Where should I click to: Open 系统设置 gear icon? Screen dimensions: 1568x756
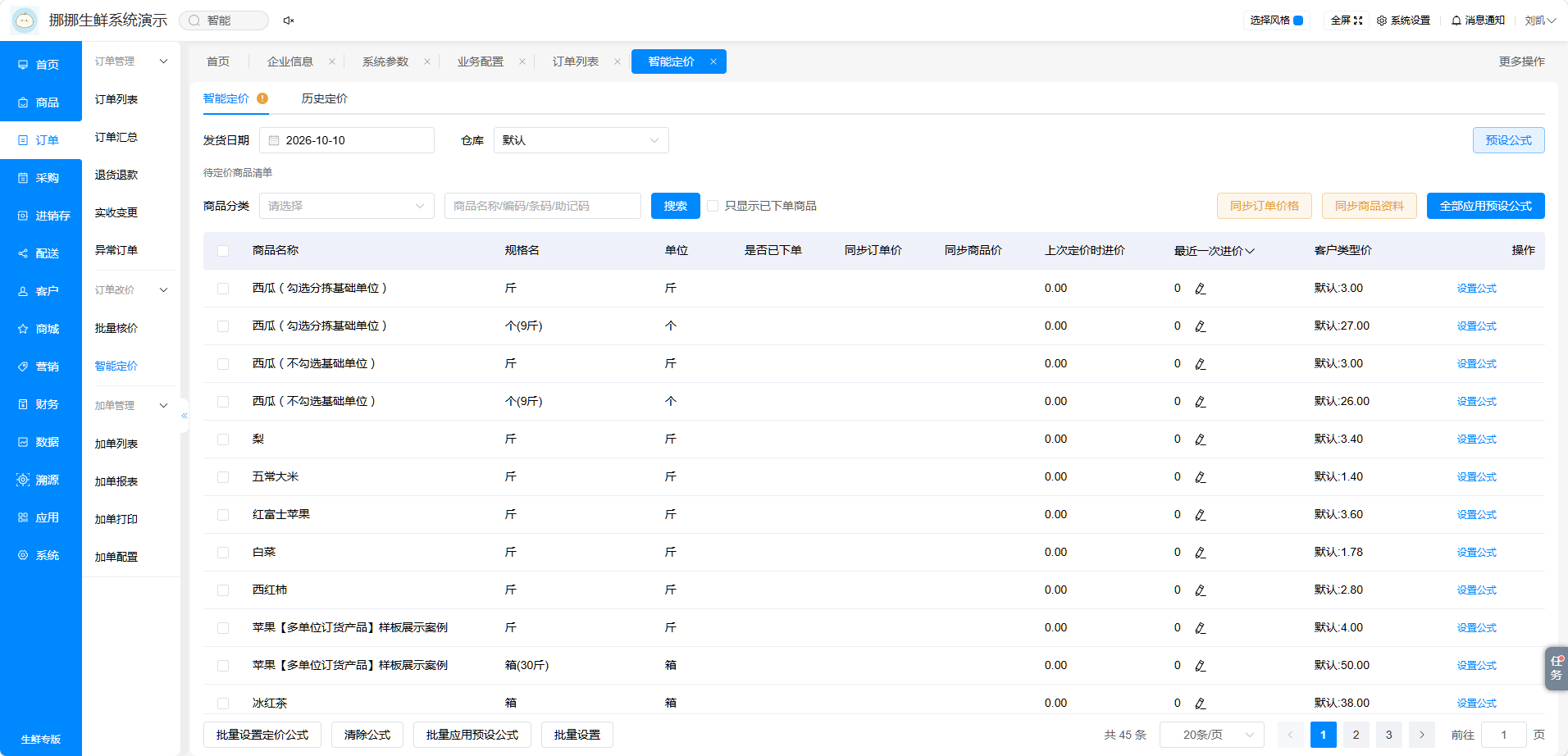pos(1382,20)
